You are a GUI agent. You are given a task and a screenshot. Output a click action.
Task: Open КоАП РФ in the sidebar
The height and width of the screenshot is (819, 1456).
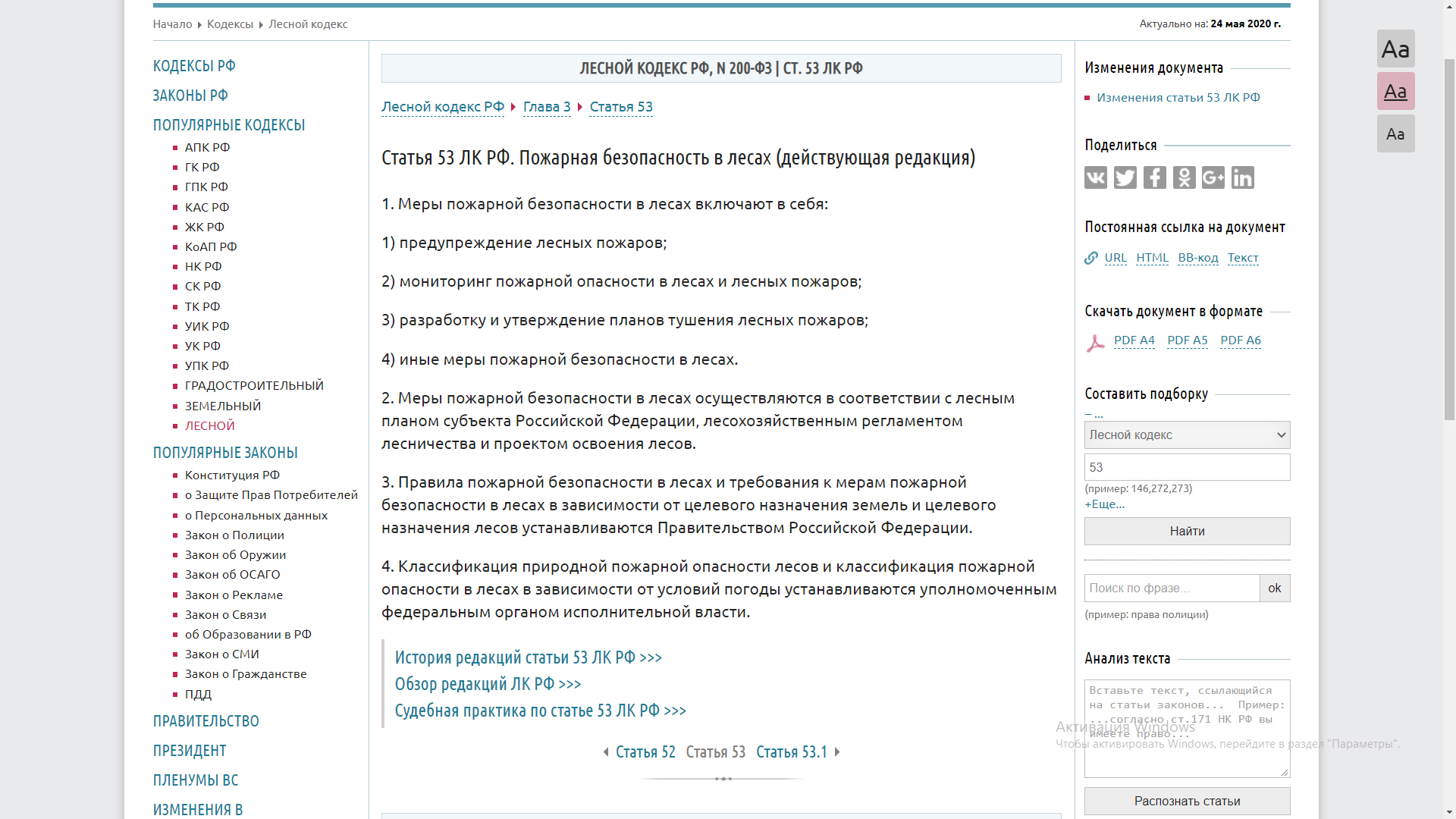211,246
